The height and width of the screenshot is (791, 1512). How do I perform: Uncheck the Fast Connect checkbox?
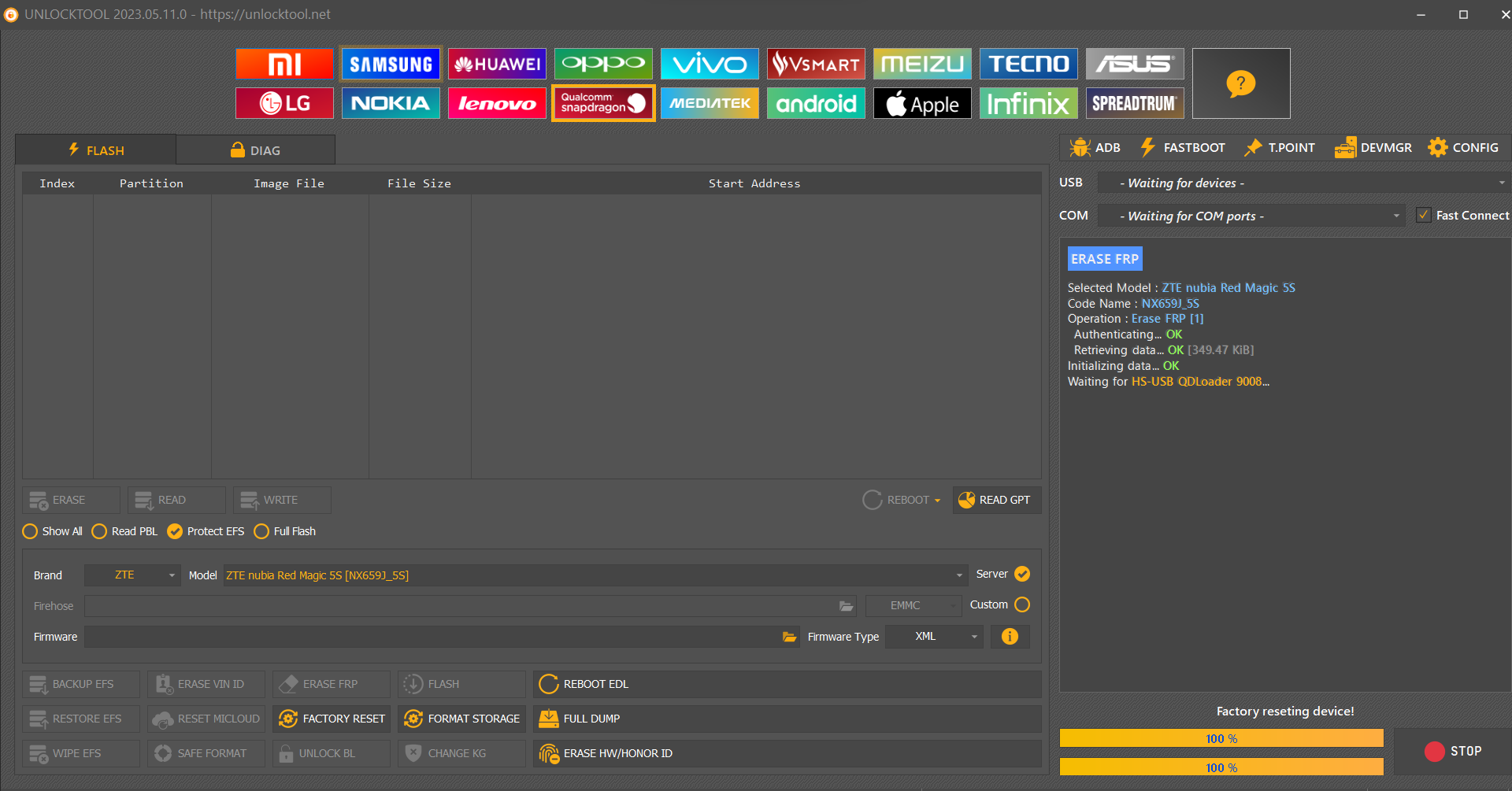pos(1424,215)
